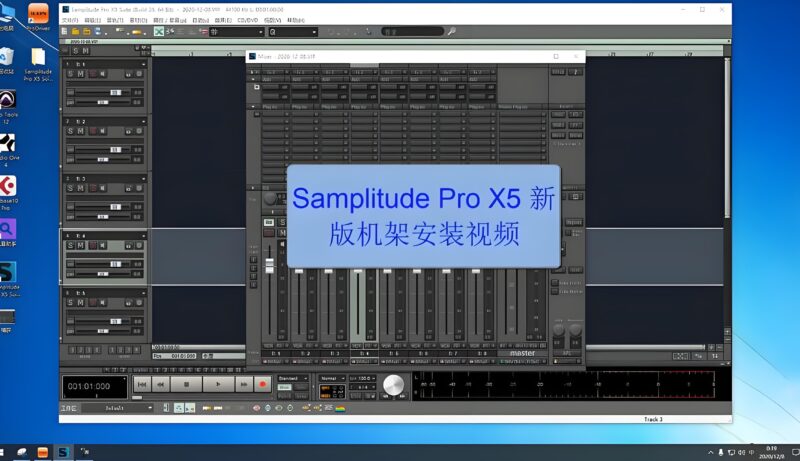The image size is (800, 461).
Task: Click the magnifier search icon beside the search field
Action: (452, 32)
